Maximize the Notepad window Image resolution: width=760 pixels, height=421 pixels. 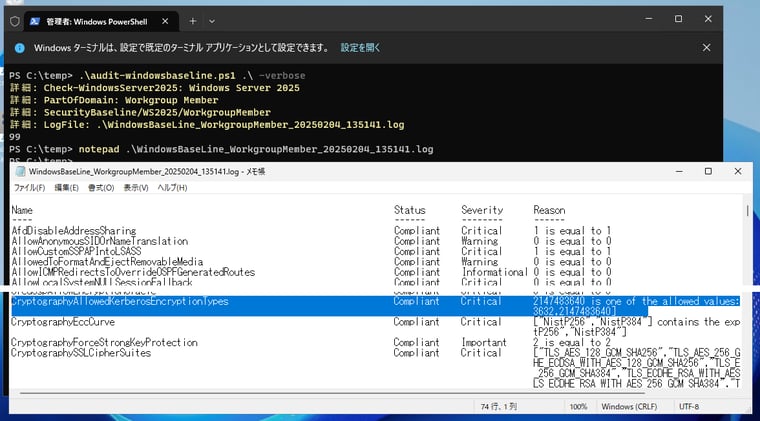[x=708, y=172]
